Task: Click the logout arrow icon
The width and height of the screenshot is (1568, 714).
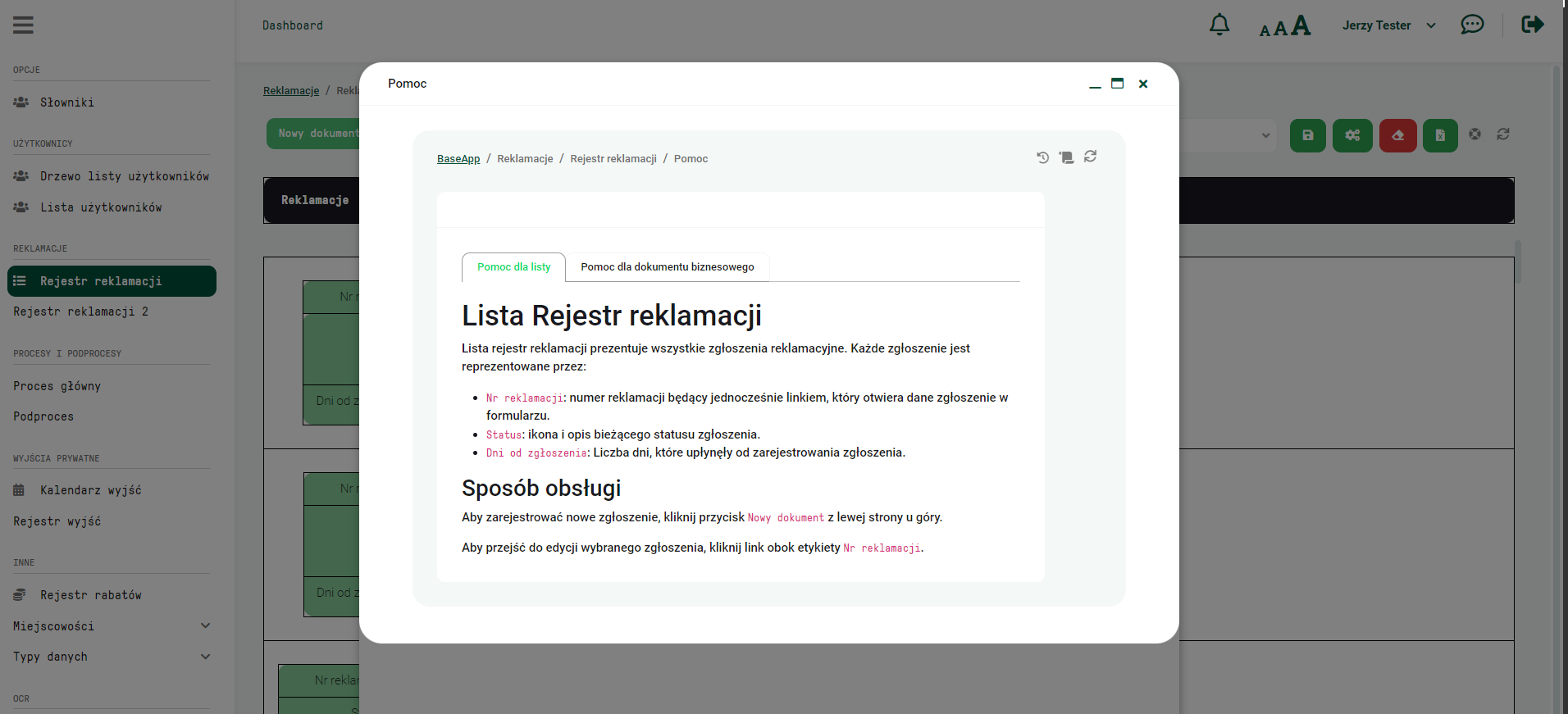Action: [x=1532, y=25]
